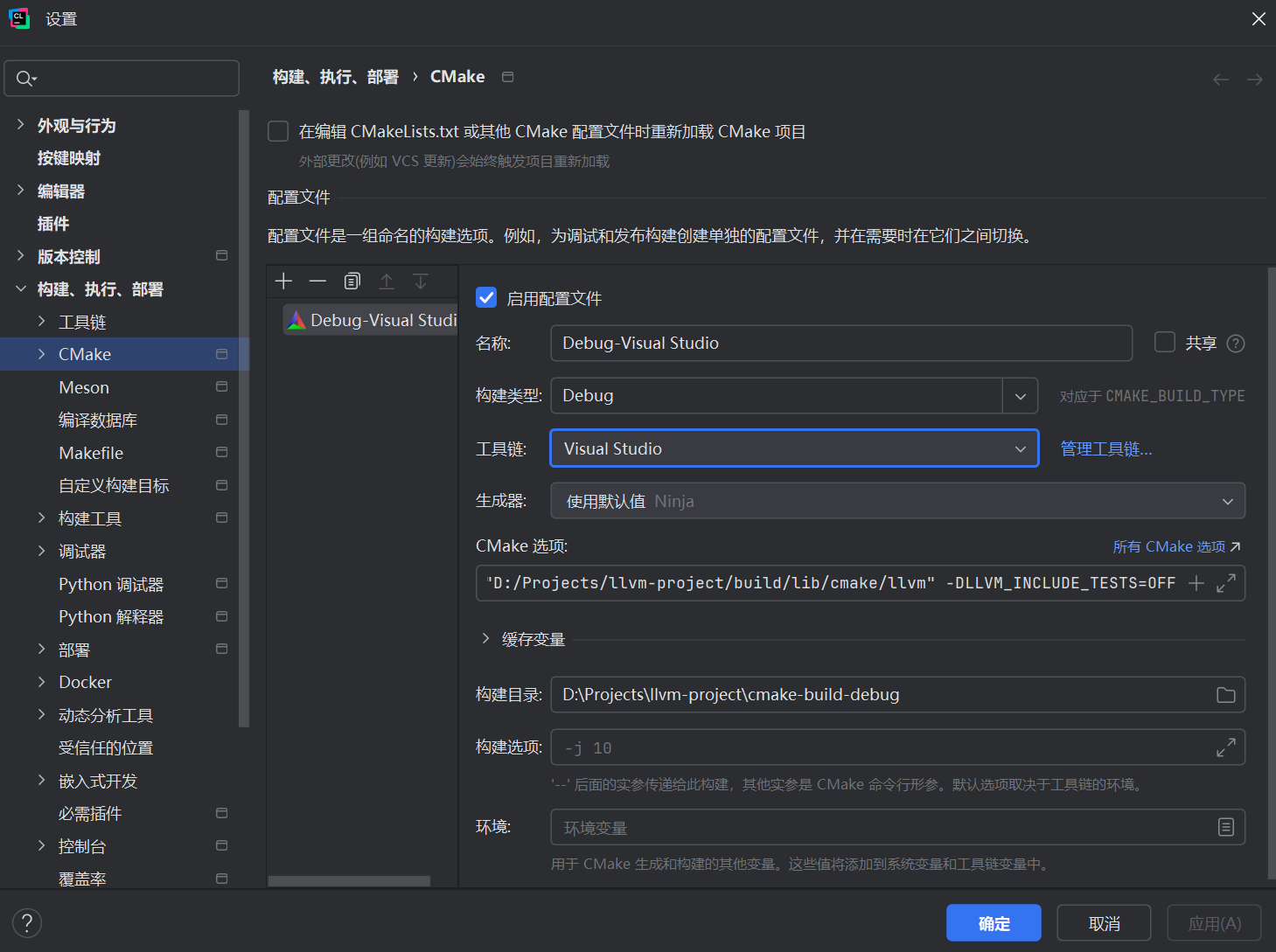Image resolution: width=1276 pixels, height=952 pixels.
Task: Enable reload on editing CMakeLists.txt checkbox
Action: coord(278,131)
